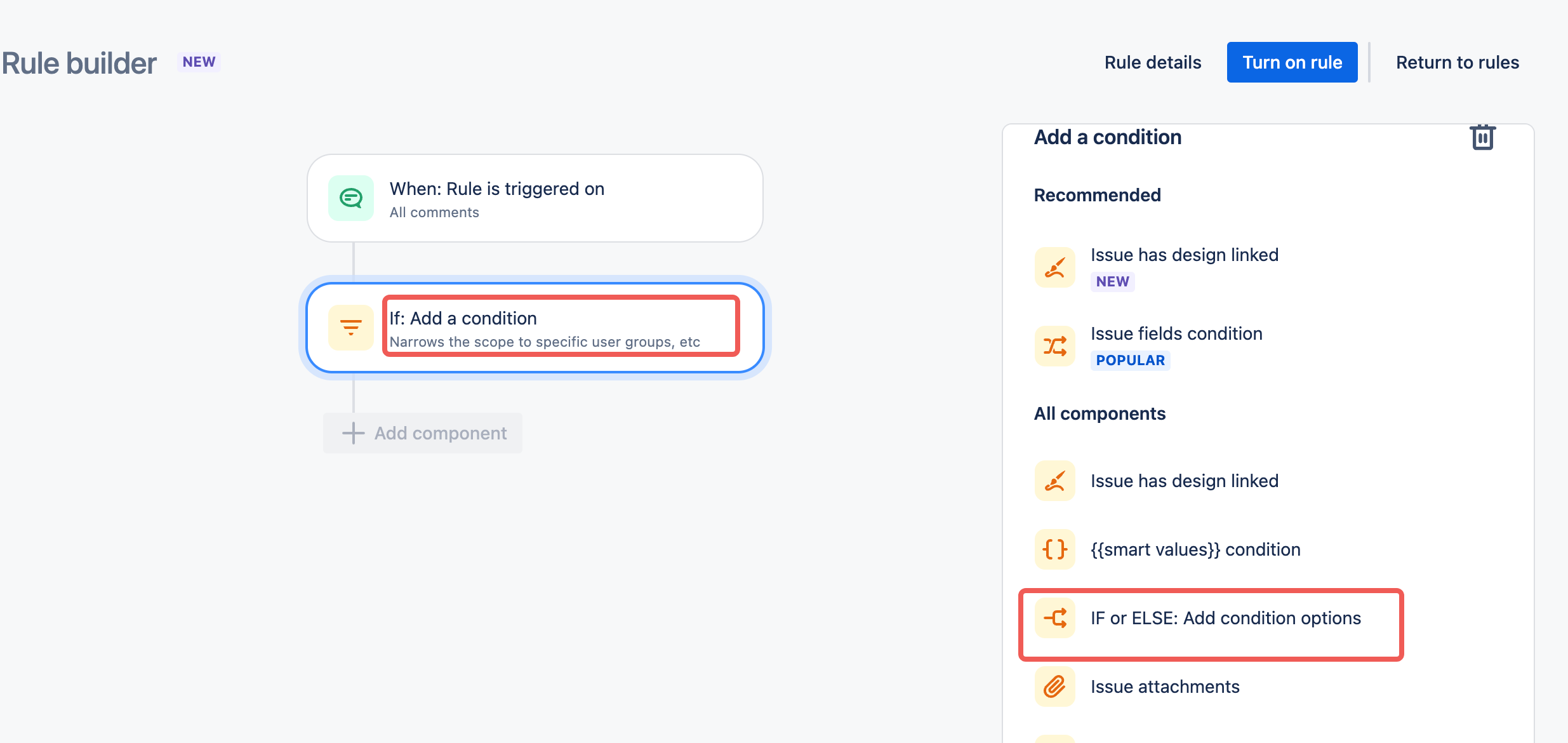Click the Issue fields condition shuffle icon
The width and height of the screenshot is (1568, 743).
click(x=1055, y=346)
